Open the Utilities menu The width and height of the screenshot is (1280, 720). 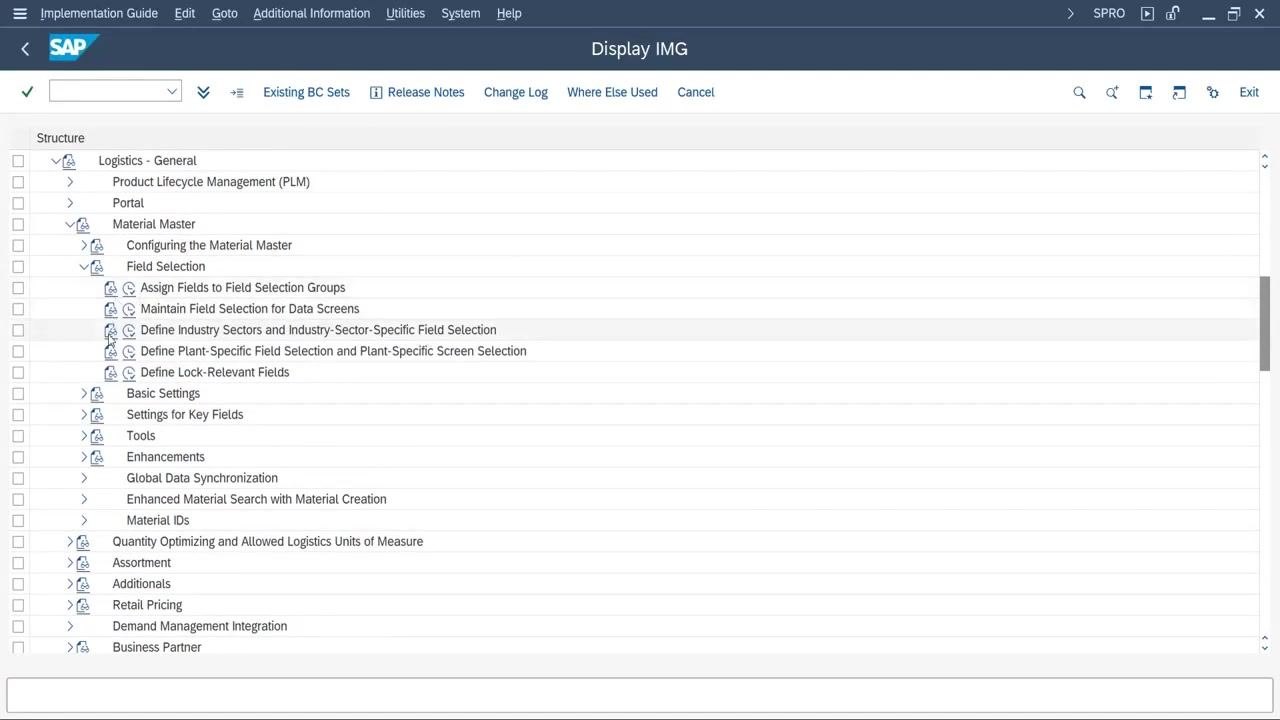point(405,13)
